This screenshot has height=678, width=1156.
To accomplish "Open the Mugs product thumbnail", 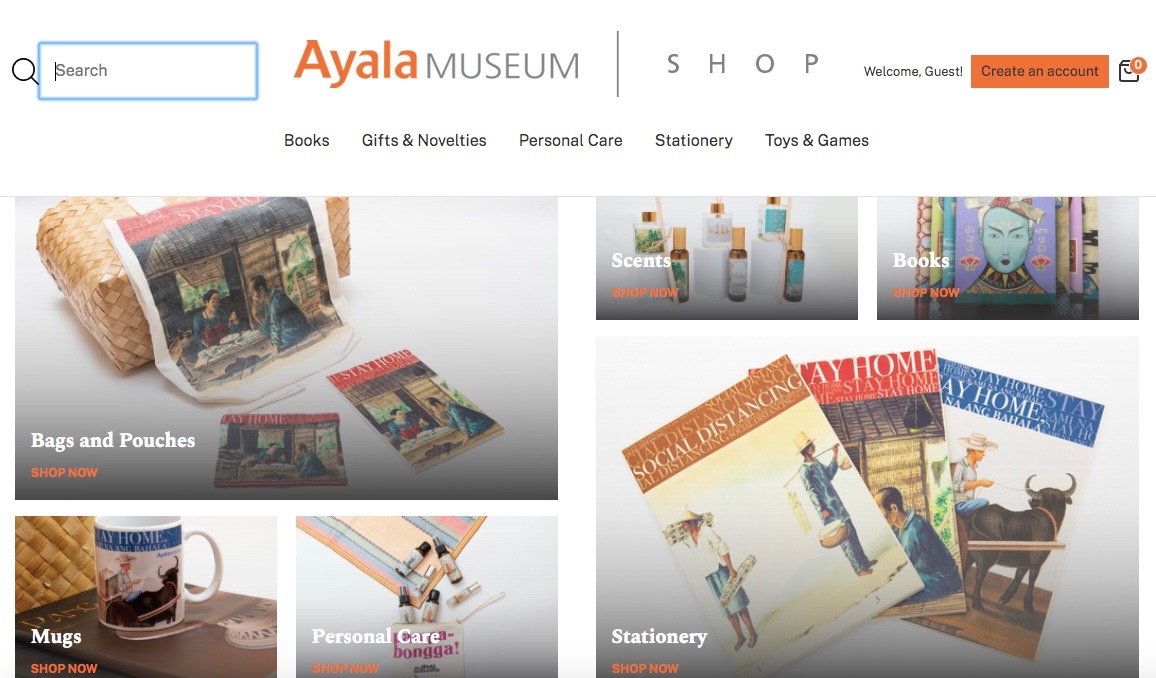I will (x=146, y=597).
